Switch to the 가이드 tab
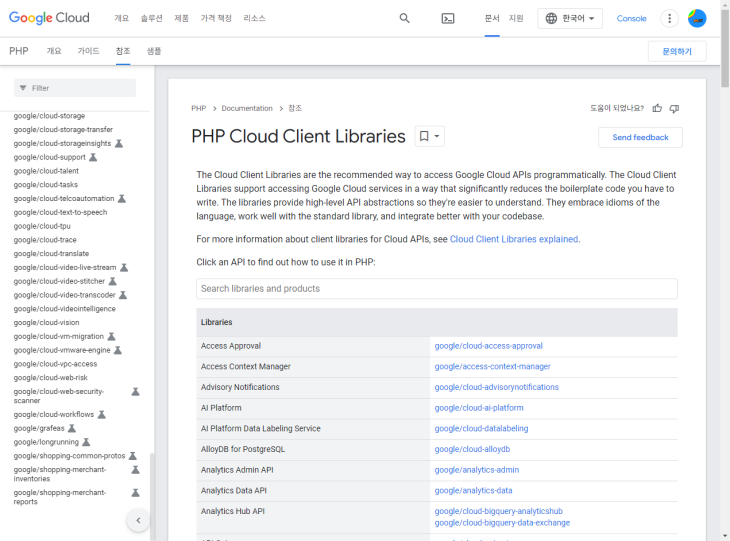Viewport: 730px width, 541px height. [88, 51]
